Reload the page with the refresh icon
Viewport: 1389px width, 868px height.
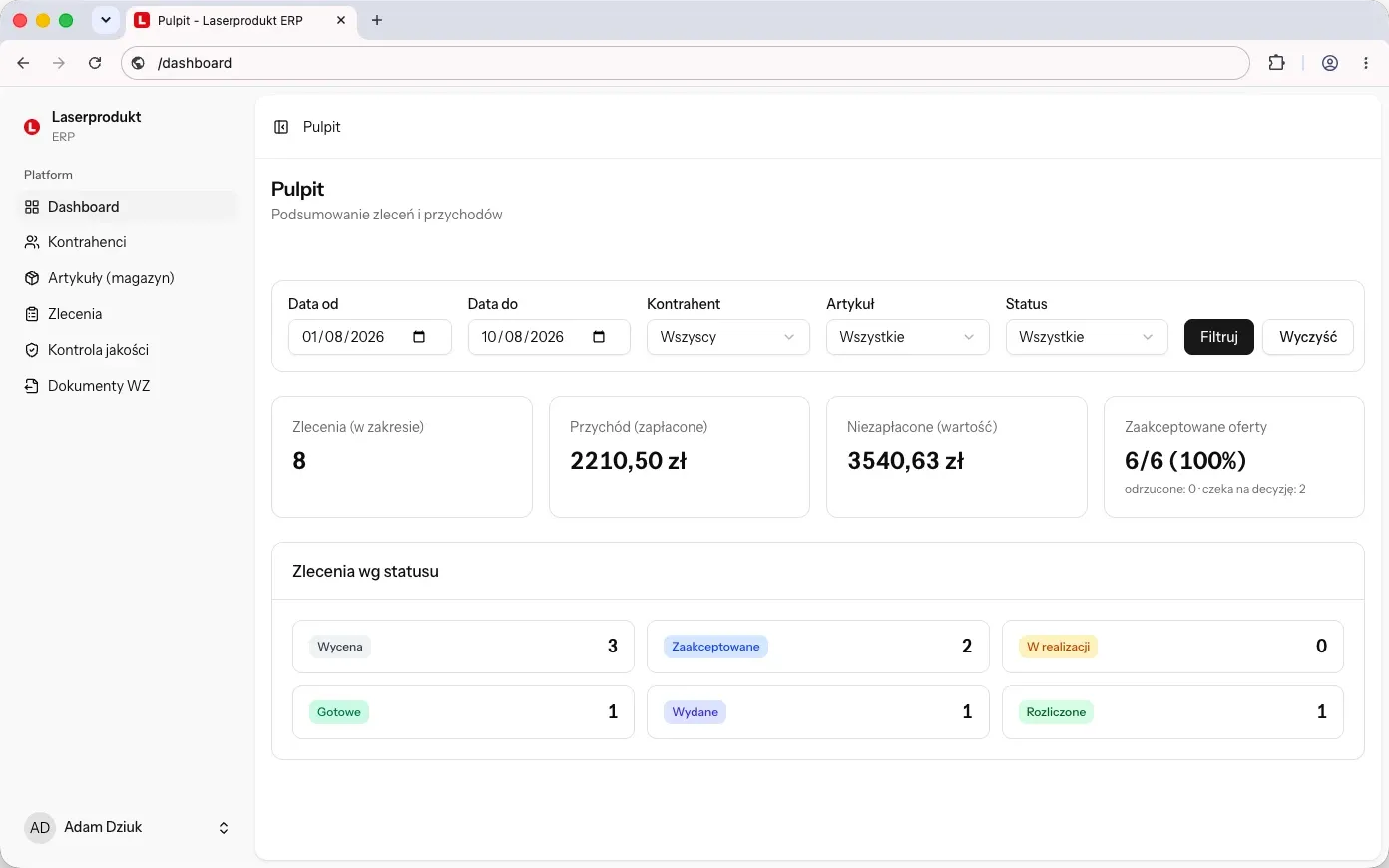tap(95, 63)
